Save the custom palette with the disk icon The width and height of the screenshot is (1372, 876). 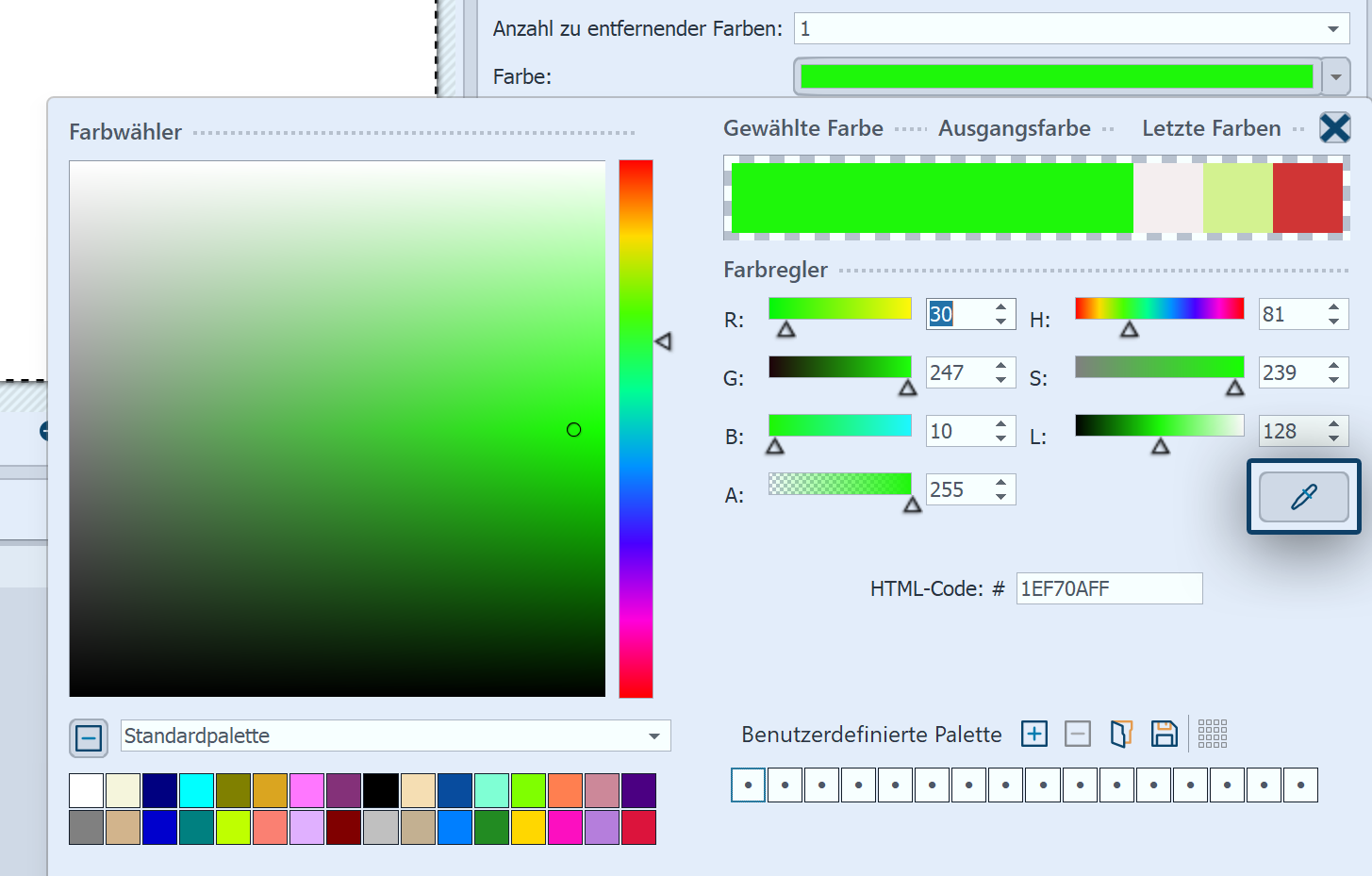coord(1165,734)
